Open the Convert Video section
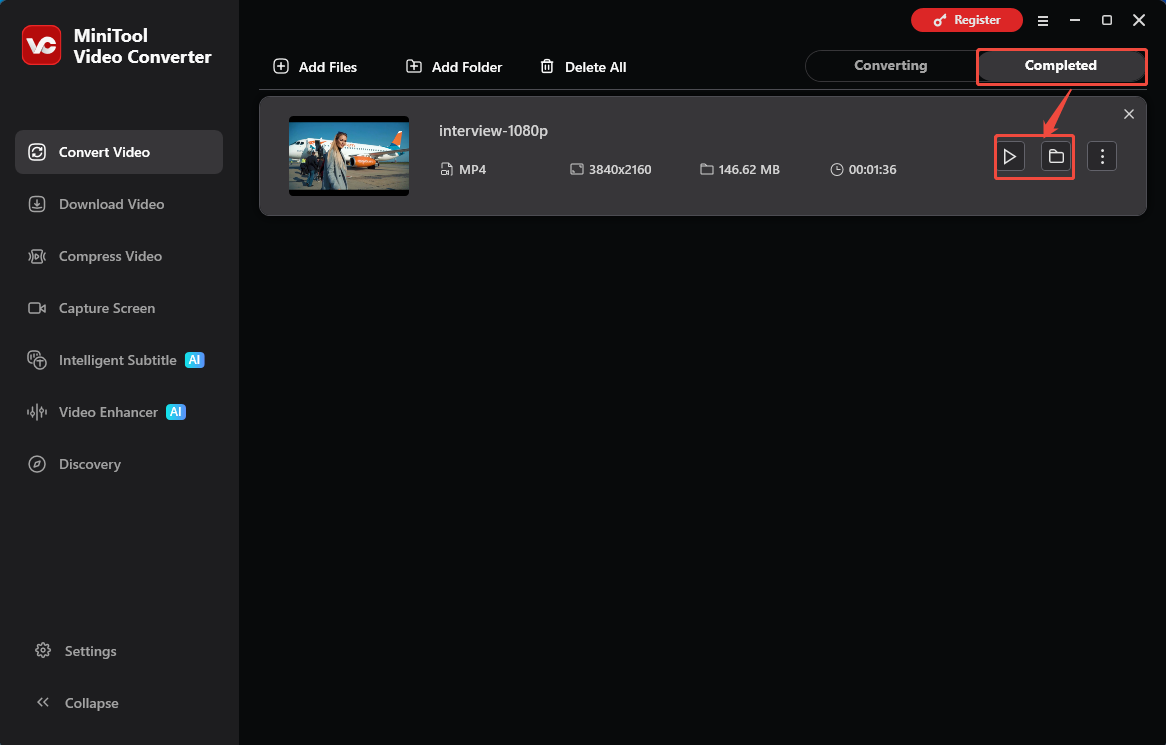The width and height of the screenshot is (1166, 745). pos(119,152)
